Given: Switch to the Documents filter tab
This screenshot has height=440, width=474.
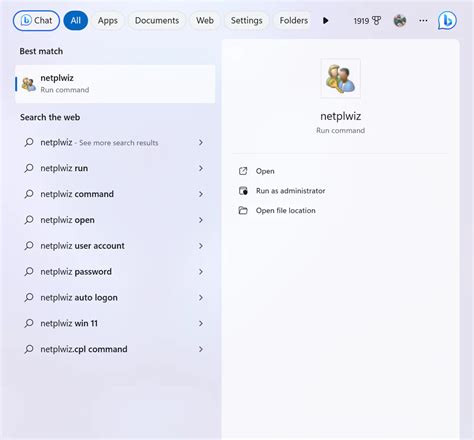Looking at the screenshot, I should pos(157,21).
